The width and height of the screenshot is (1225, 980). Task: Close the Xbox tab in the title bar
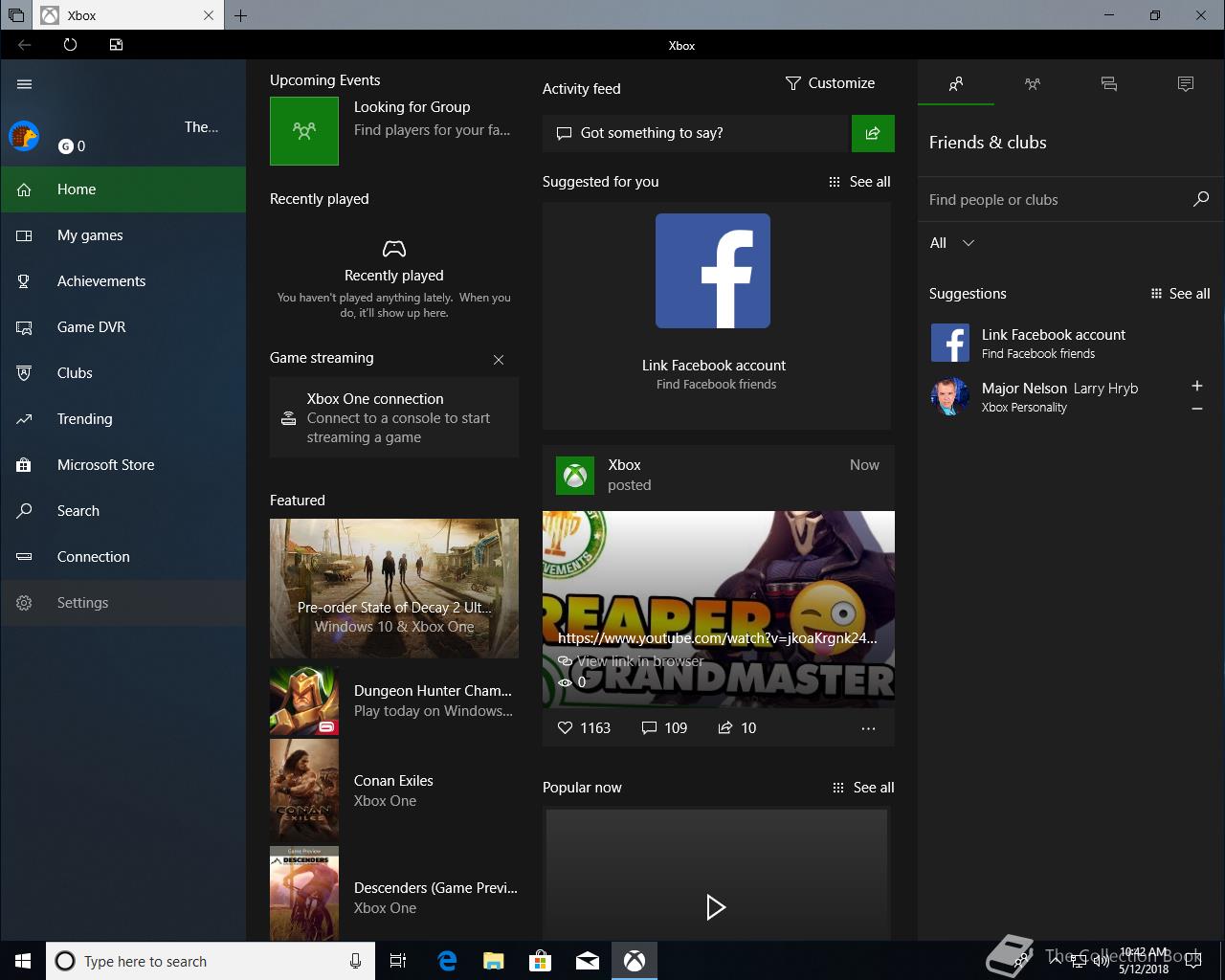(209, 15)
